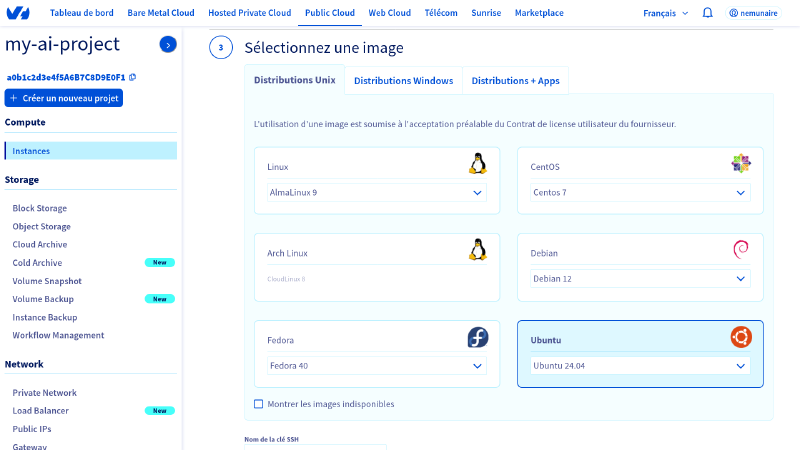The height and width of the screenshot is (450, 800).
Task: Switch to the Distributions Windows tab
Action: pyautogui.click(x=403, y=81)
